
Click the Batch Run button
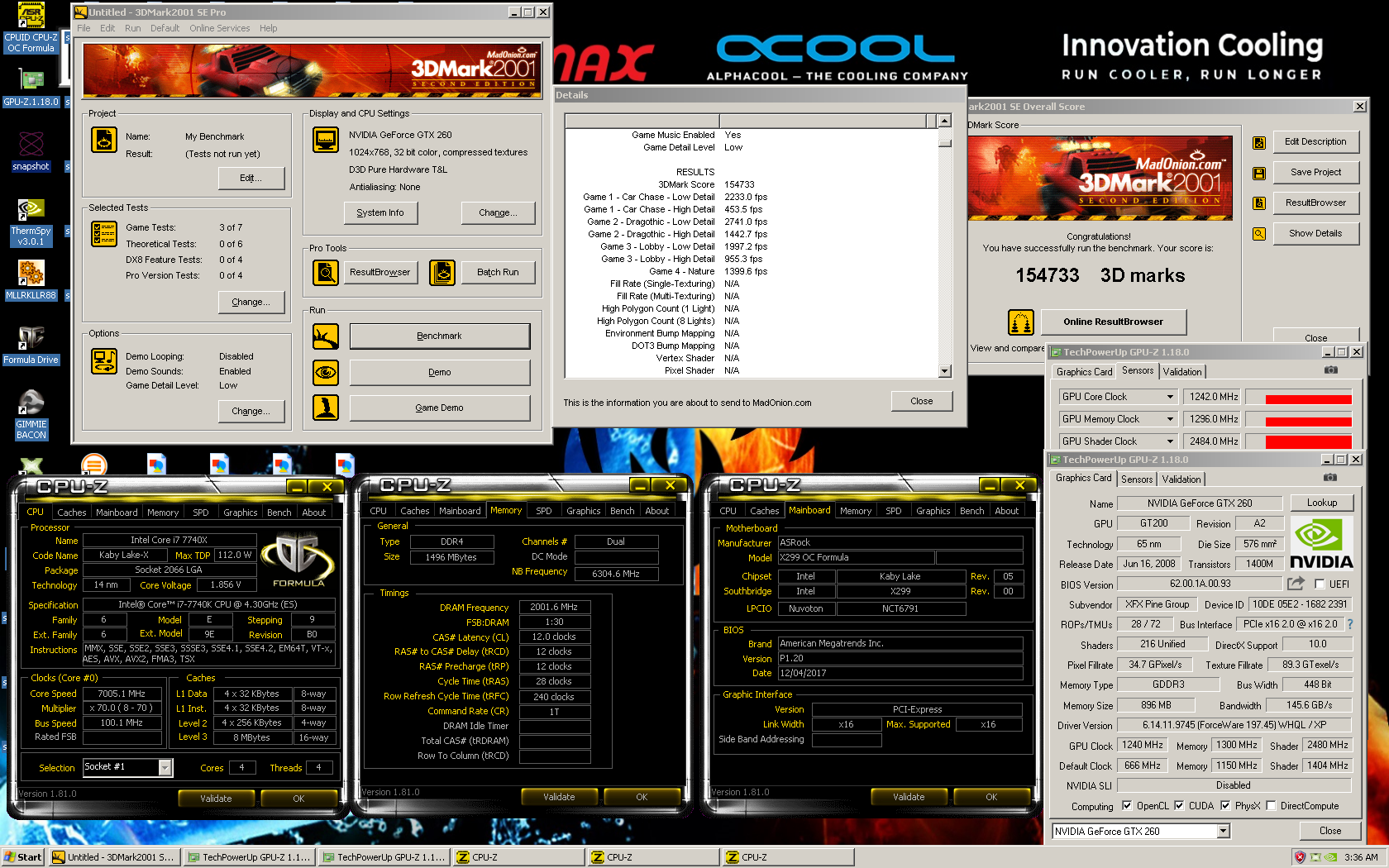click(x=498, y=272)
